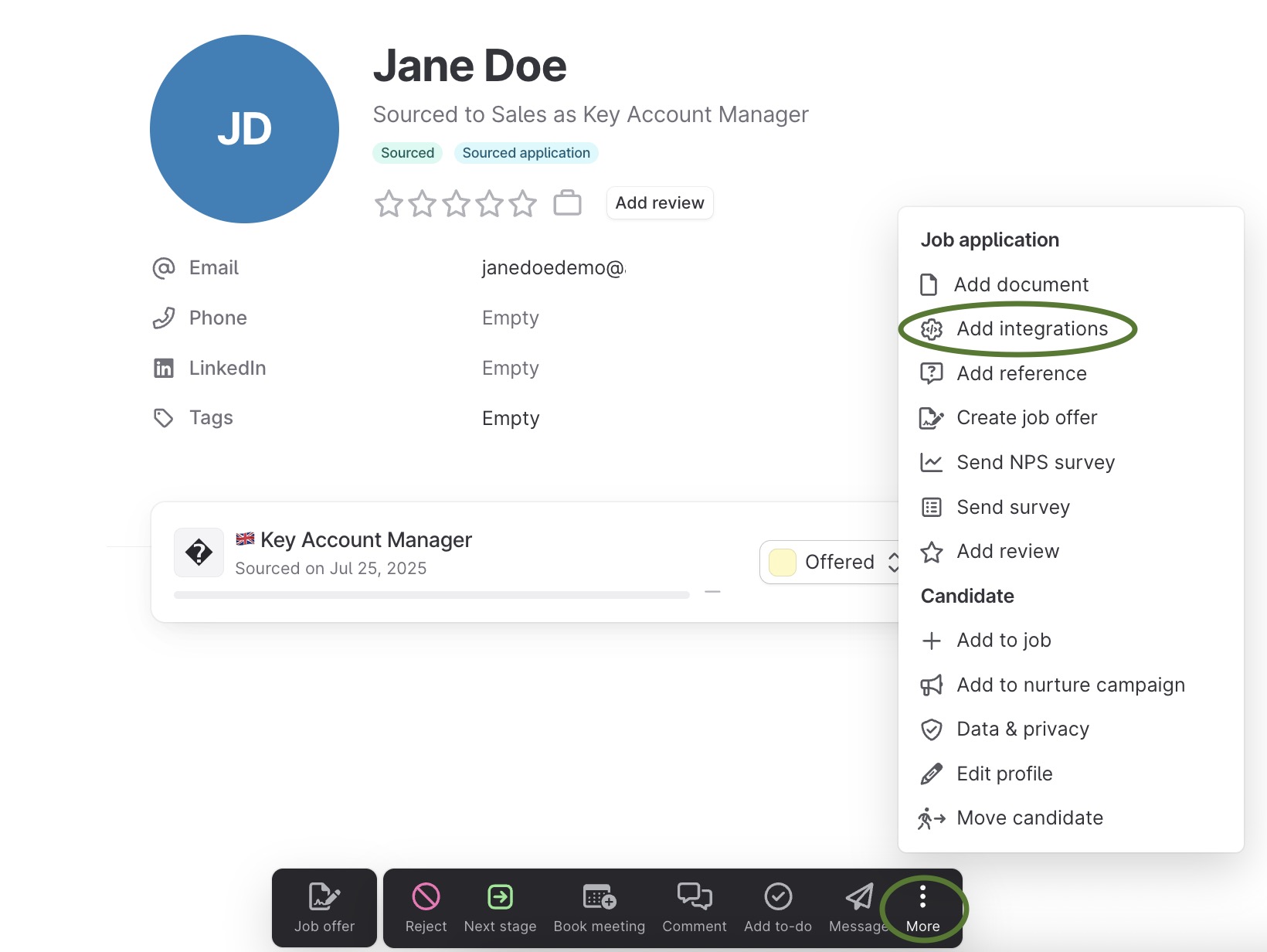1267x952 pixels.
Task: Set rating to five stars
Action: tap(523, 204)
